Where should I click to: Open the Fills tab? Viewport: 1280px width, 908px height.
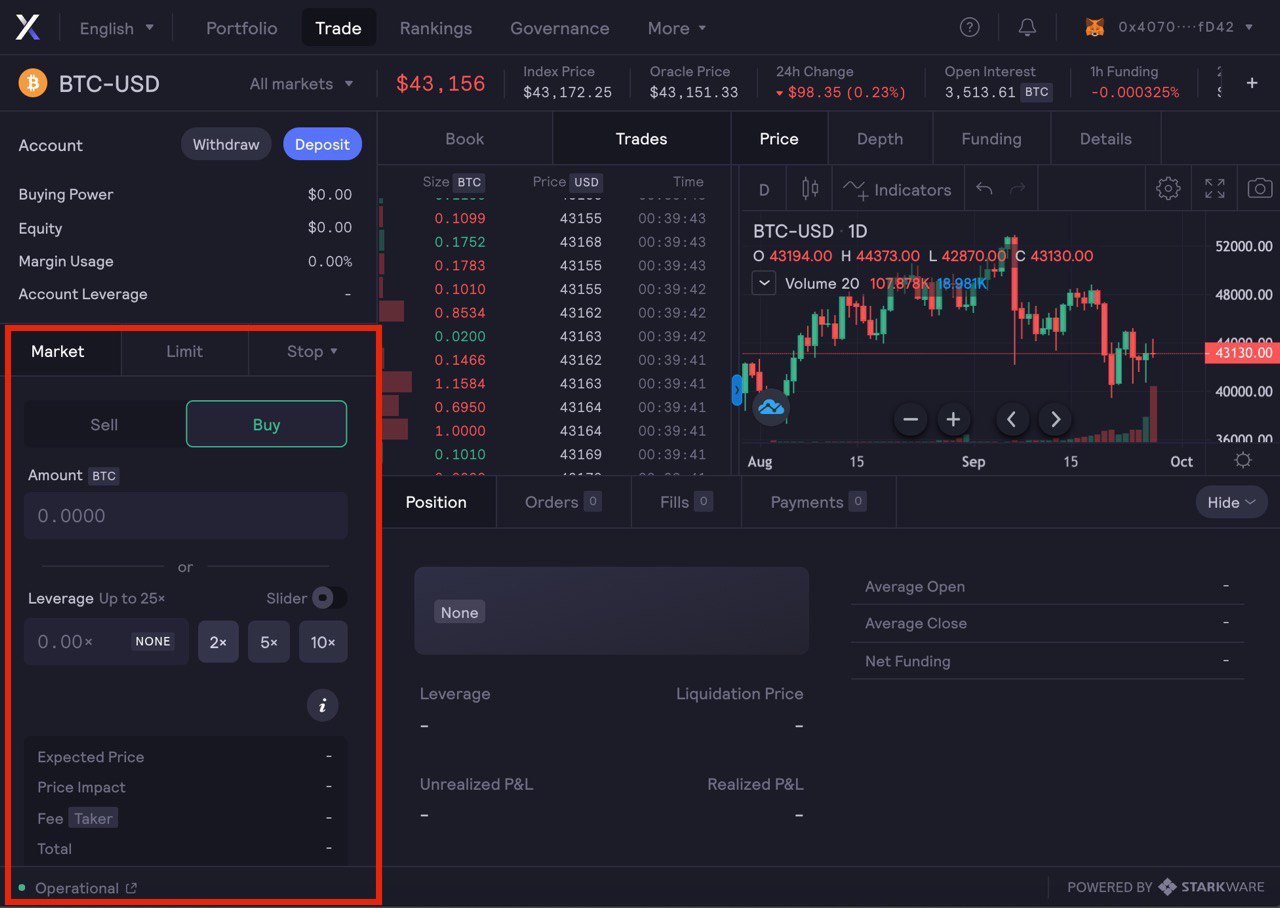[686, 502]
